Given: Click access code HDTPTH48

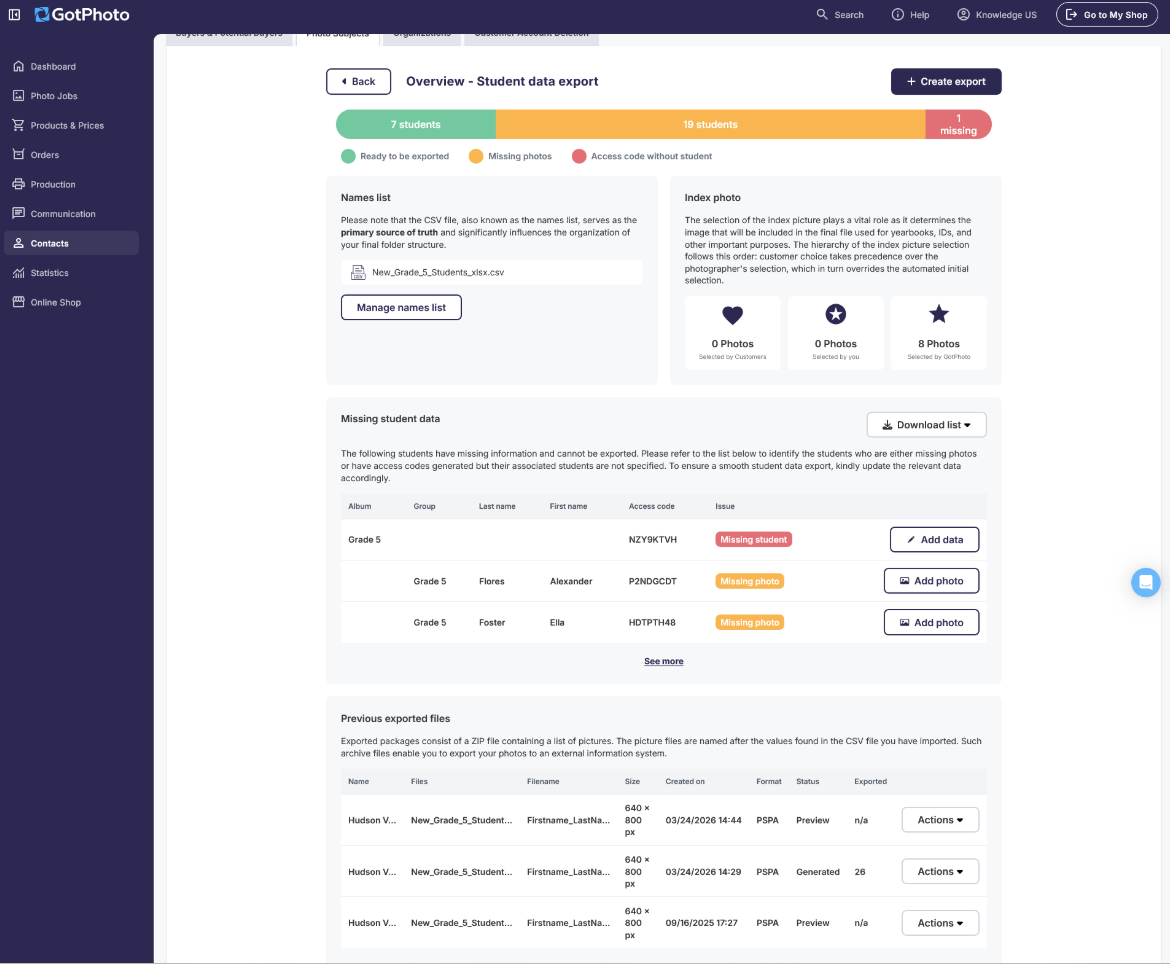Looking at the screenshot, I should [651, 622].
